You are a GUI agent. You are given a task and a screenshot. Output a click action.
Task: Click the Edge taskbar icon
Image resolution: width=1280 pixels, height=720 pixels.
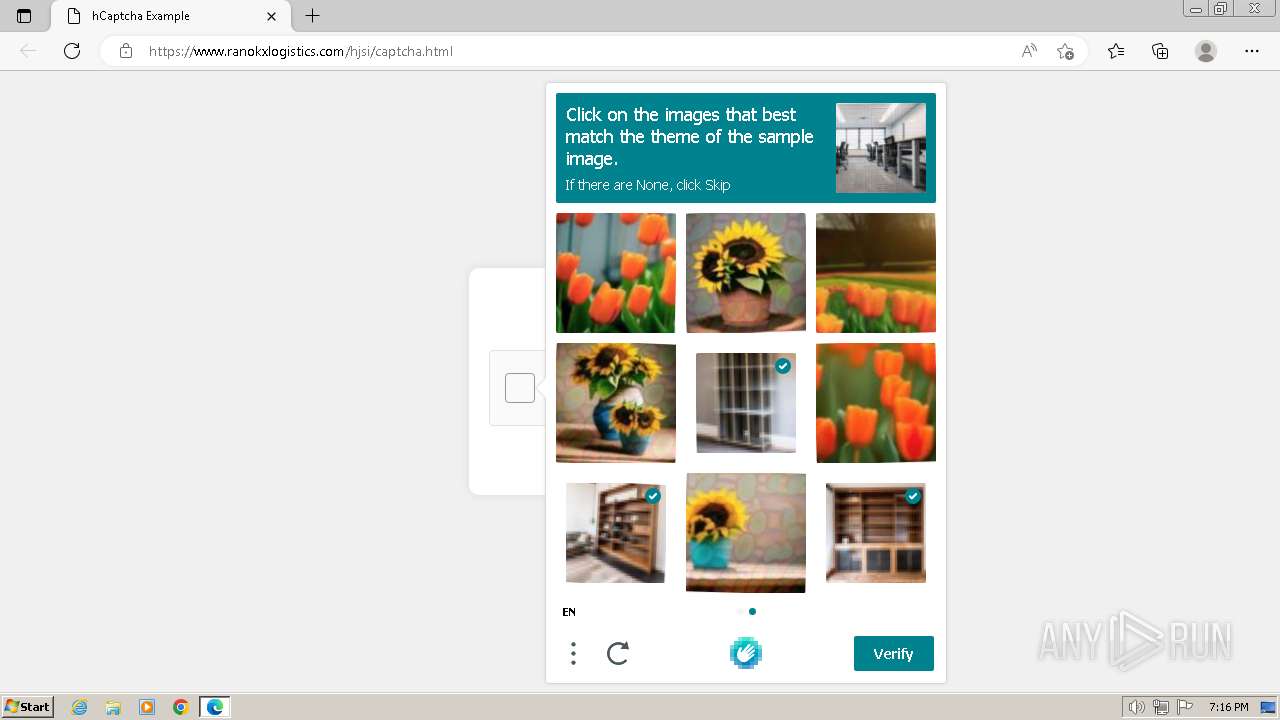(x=215, y=707)
